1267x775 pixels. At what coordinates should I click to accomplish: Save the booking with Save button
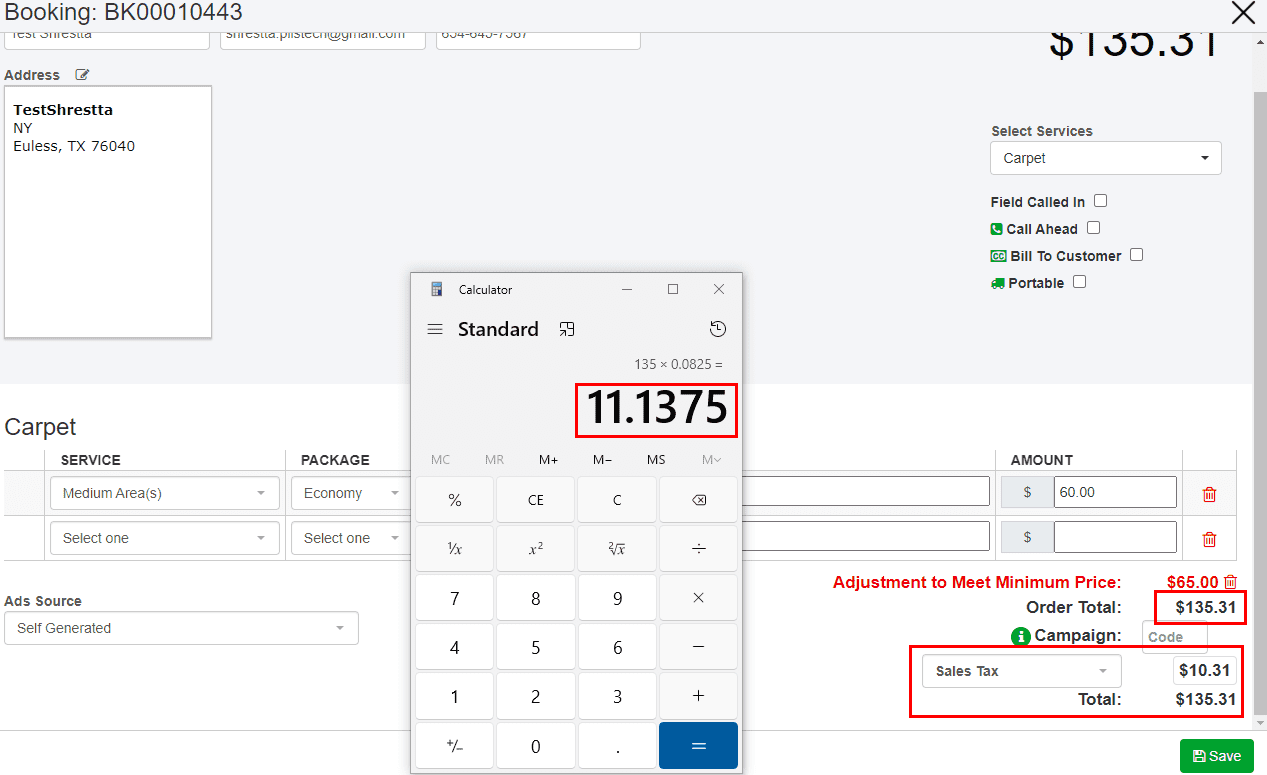point(1216,756)
